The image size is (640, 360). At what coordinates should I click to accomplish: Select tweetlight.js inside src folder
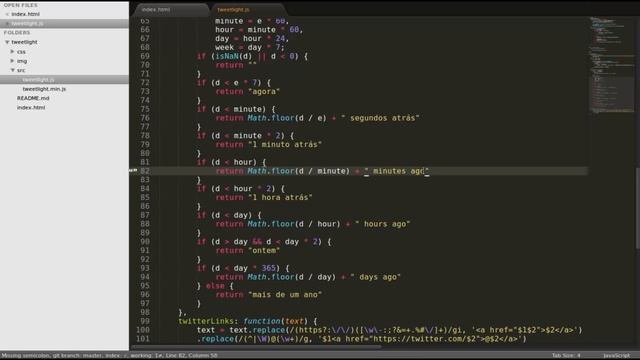[38, 80]
